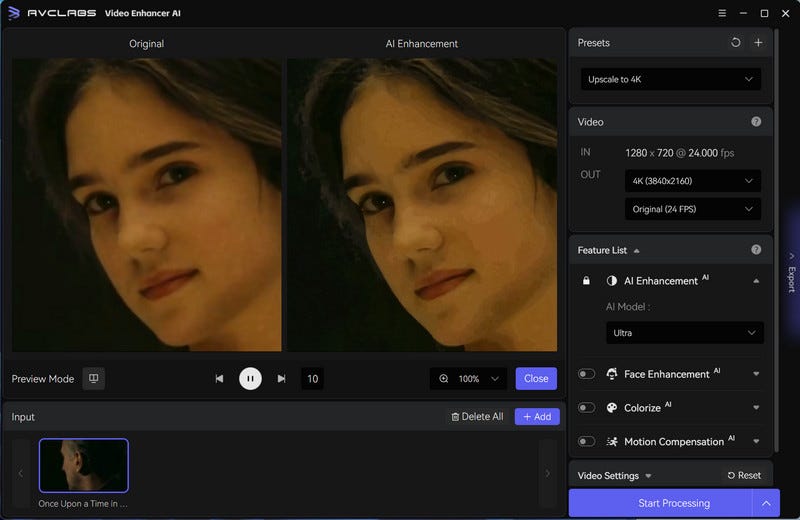Toggle Preview Mode split-view icon

93,379
